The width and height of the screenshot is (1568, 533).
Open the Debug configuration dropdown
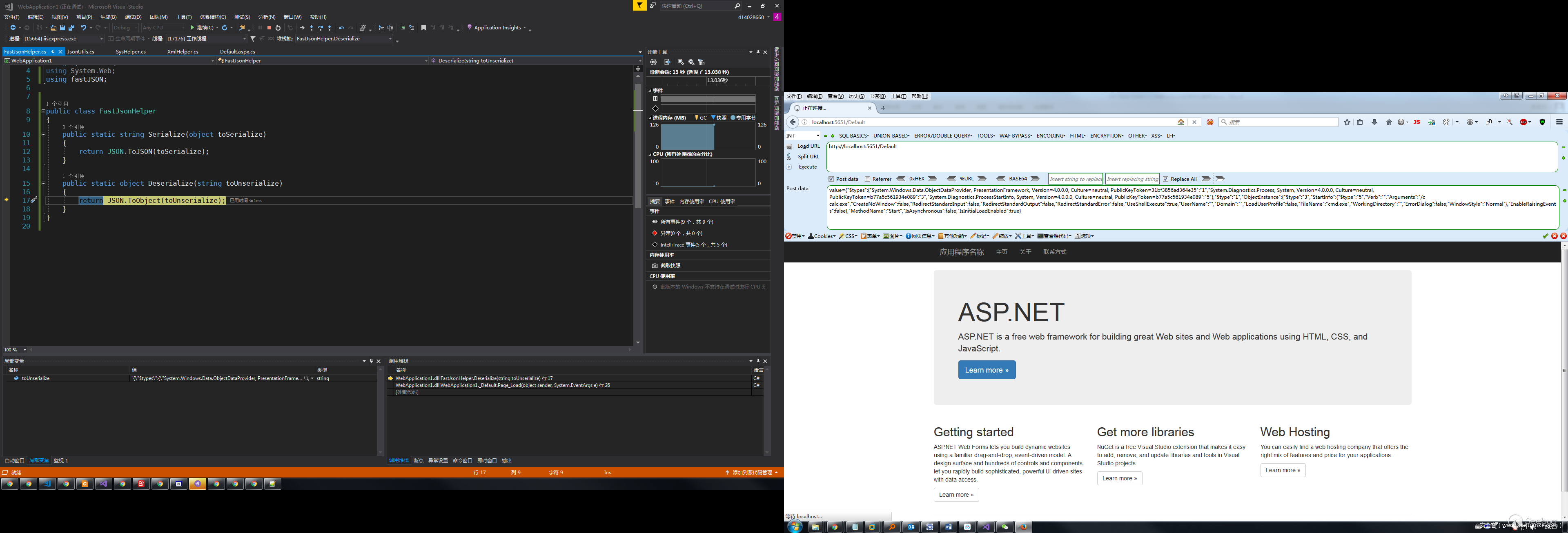125,28
